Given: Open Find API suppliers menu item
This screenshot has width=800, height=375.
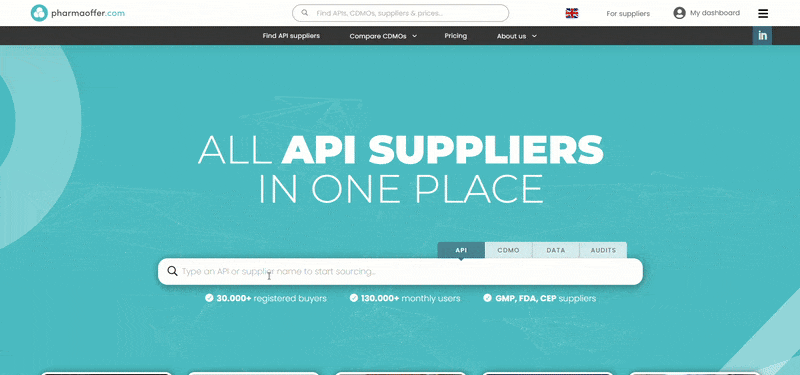Looking at the screenshot, I should click(x=291, y=36).
